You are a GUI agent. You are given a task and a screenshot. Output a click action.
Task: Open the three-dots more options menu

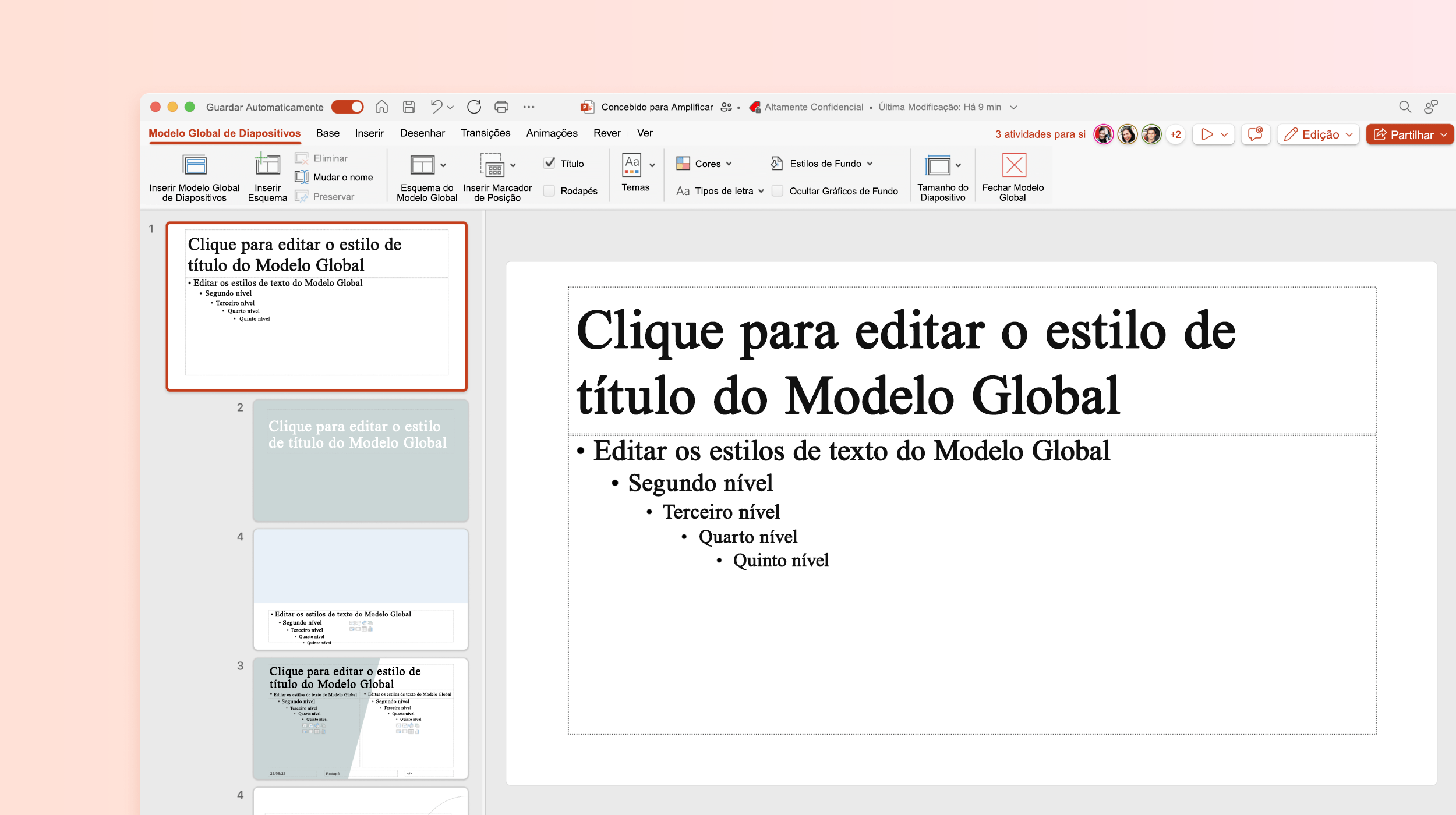529,107
